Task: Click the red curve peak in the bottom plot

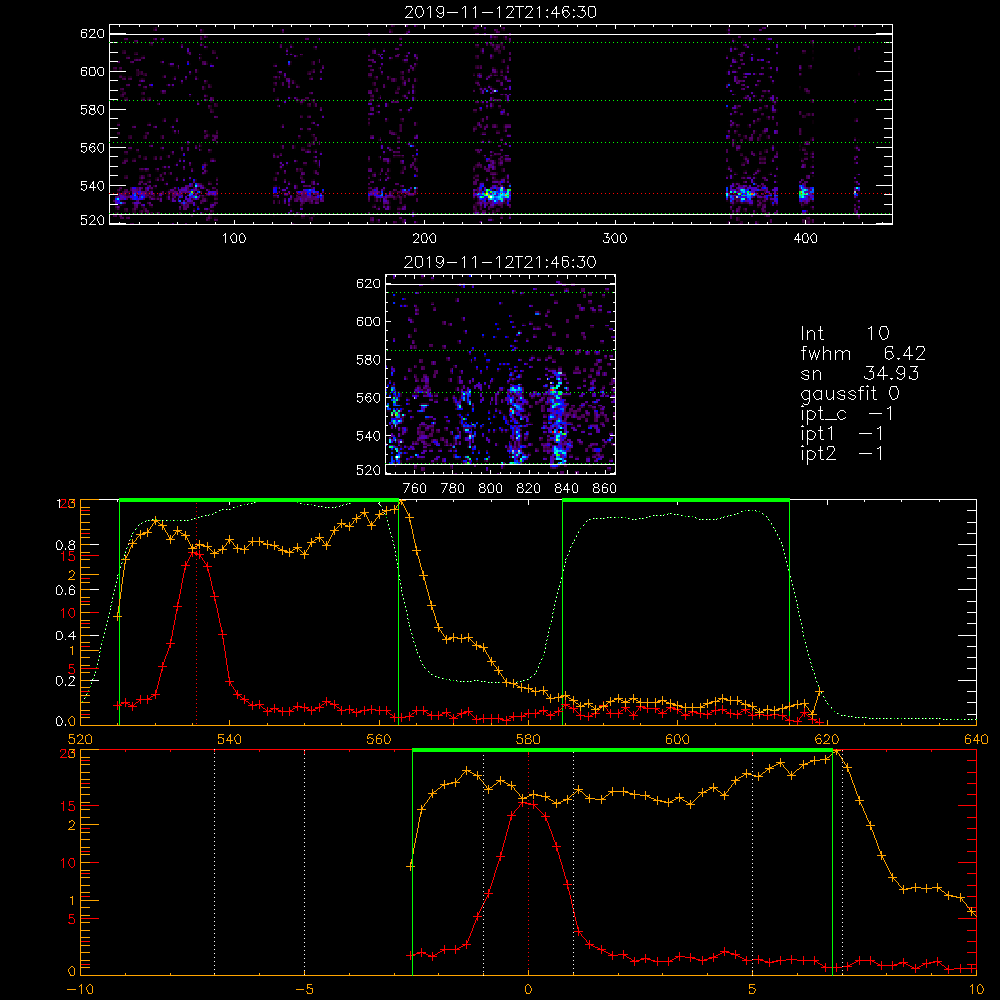Action: (524, 802)
